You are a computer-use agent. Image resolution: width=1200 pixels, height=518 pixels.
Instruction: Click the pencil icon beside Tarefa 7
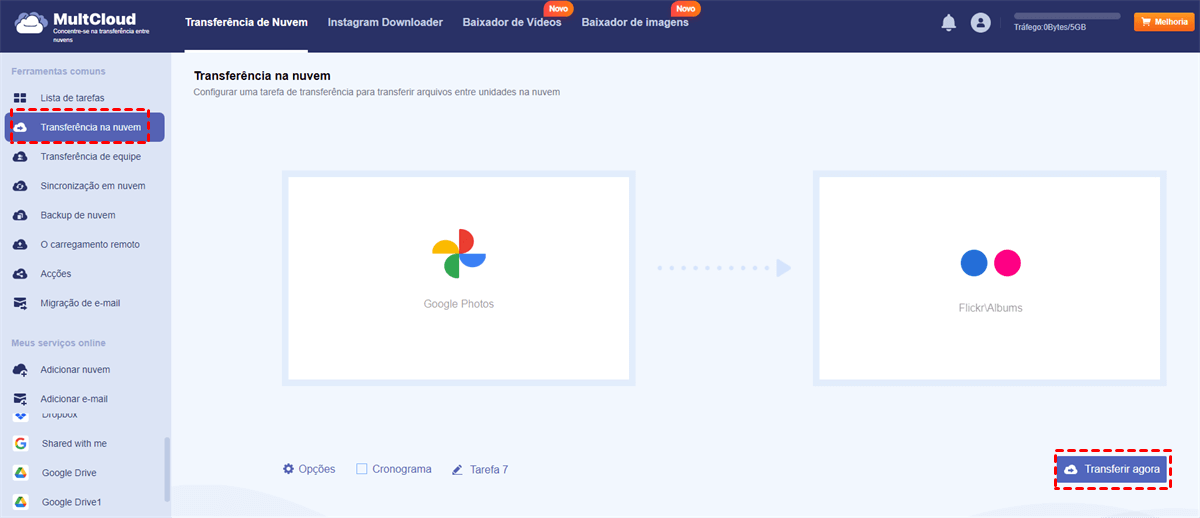(458, 469)
